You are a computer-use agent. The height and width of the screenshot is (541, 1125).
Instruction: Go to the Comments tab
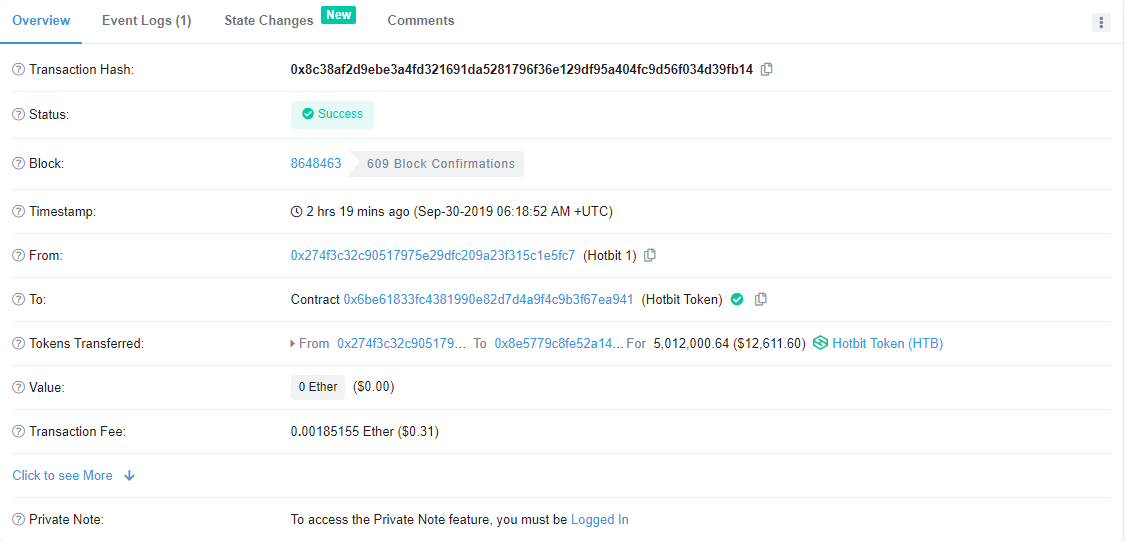click(421, 21)
